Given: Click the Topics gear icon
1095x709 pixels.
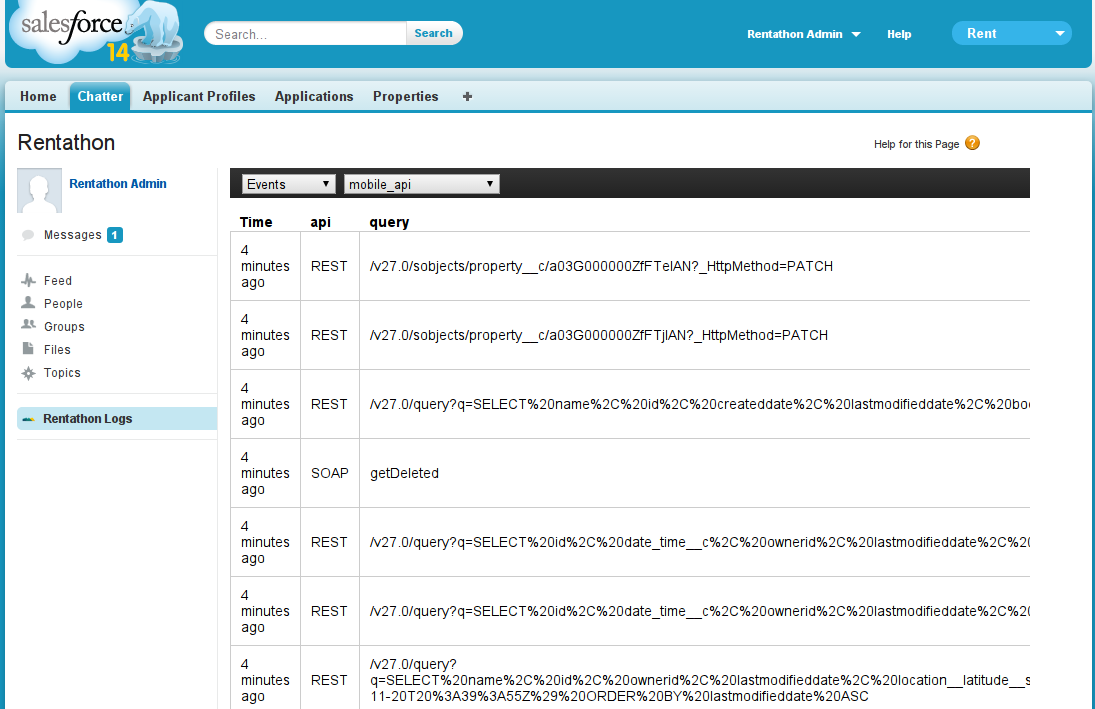Looking at the screenshot, I should (28, 373).
